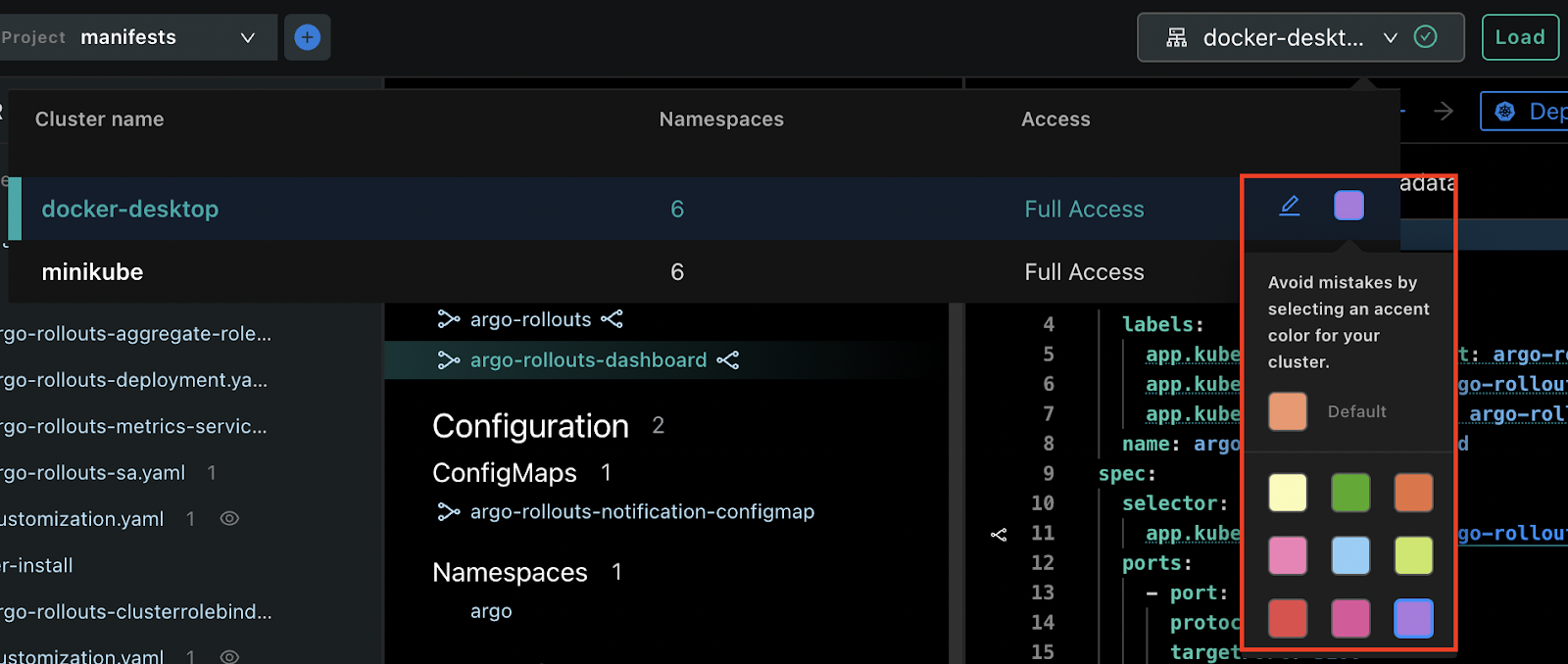This screenshot has width=1568, height=664.
Task: Open the docker-desktop cluster accent color swatch
Action: point(1349,206)
